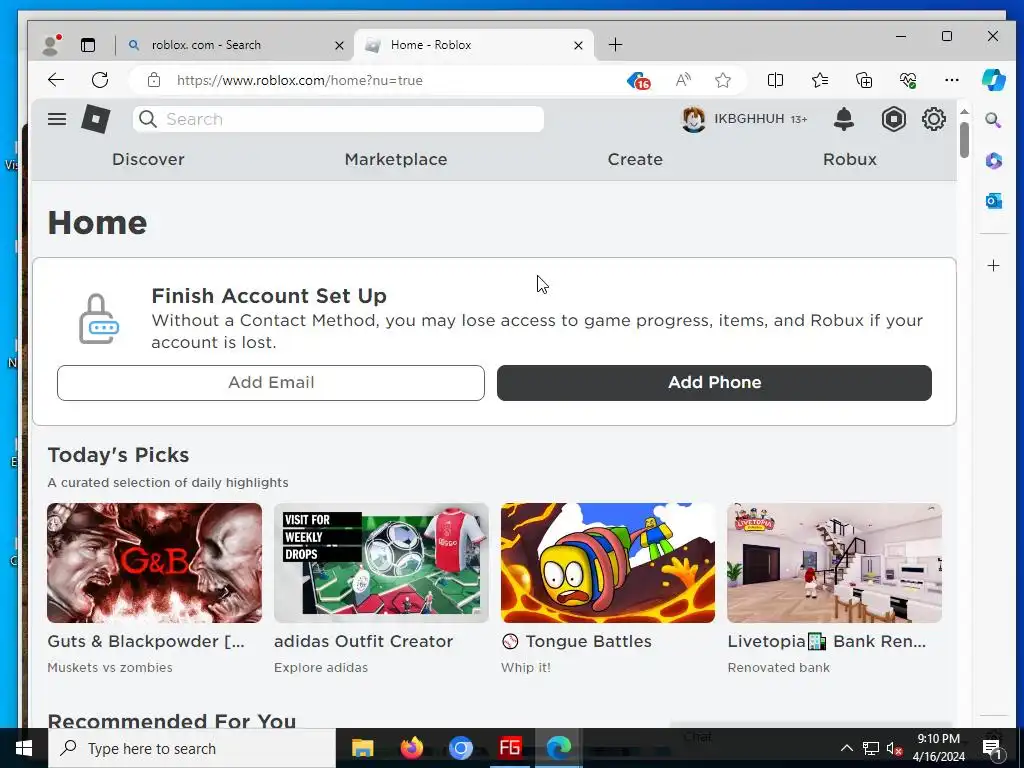Go back with the browser back arrow

56,80
